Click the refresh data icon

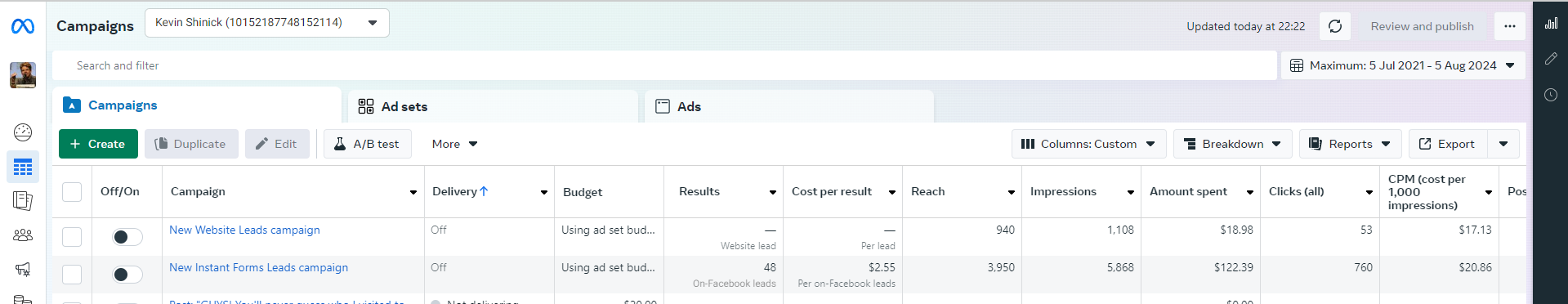pyautogui.click(x=1335, y=26)
